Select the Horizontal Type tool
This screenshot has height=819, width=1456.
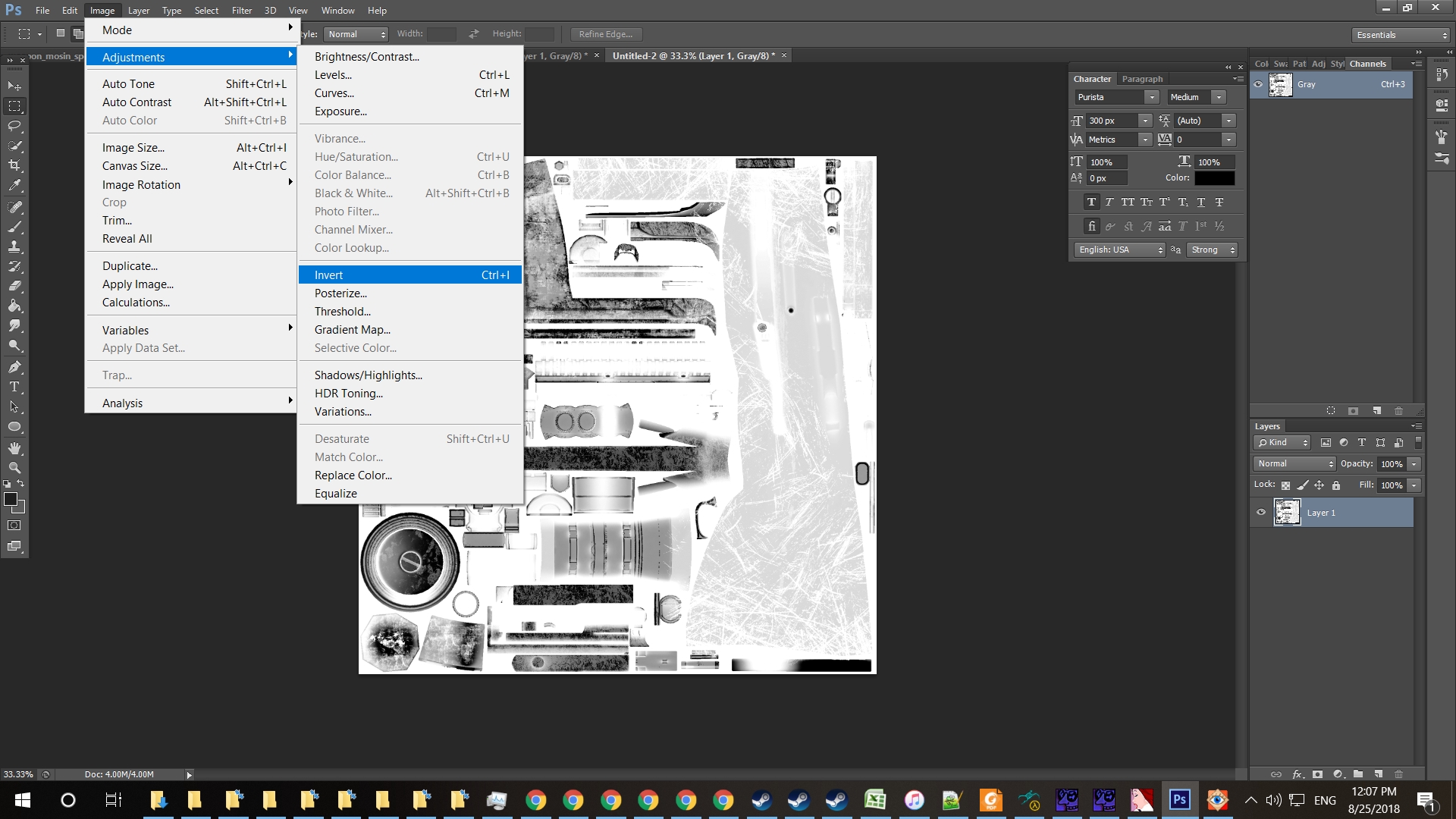coord(14,387)
